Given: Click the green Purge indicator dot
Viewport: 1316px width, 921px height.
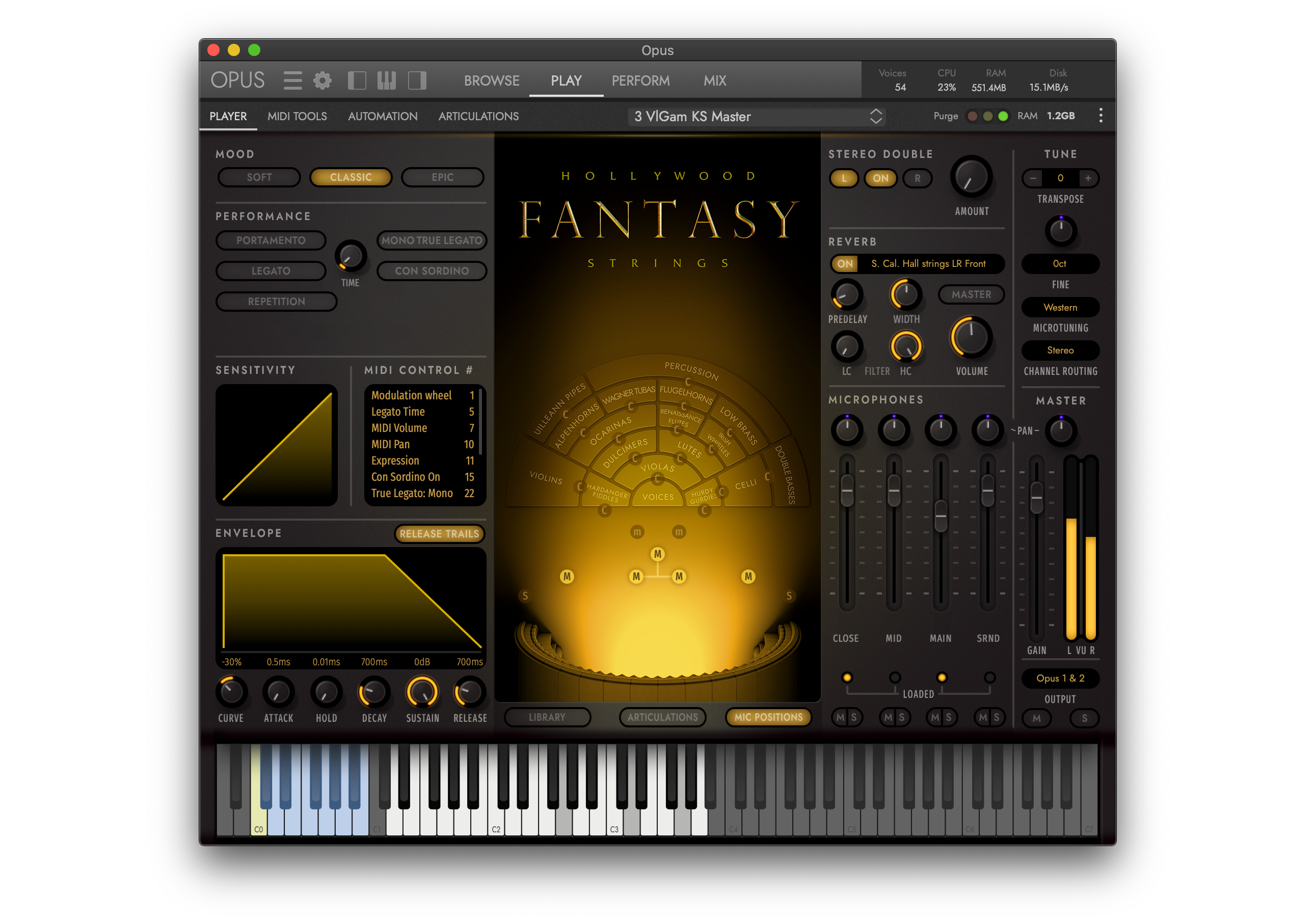Looking at the screenshot, I should point(1003,116).
